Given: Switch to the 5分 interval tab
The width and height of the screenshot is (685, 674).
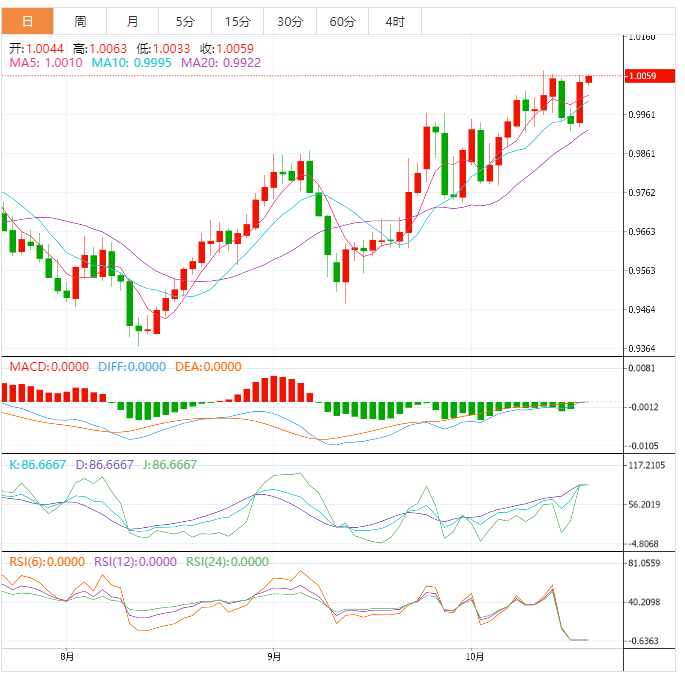Looking at the screenshot, I should 185,21.
